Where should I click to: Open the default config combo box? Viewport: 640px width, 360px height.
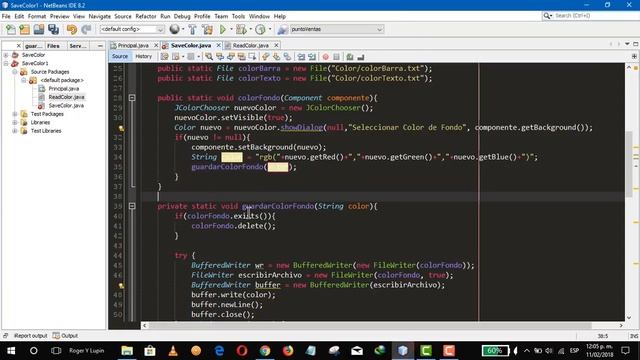[132, 29]
